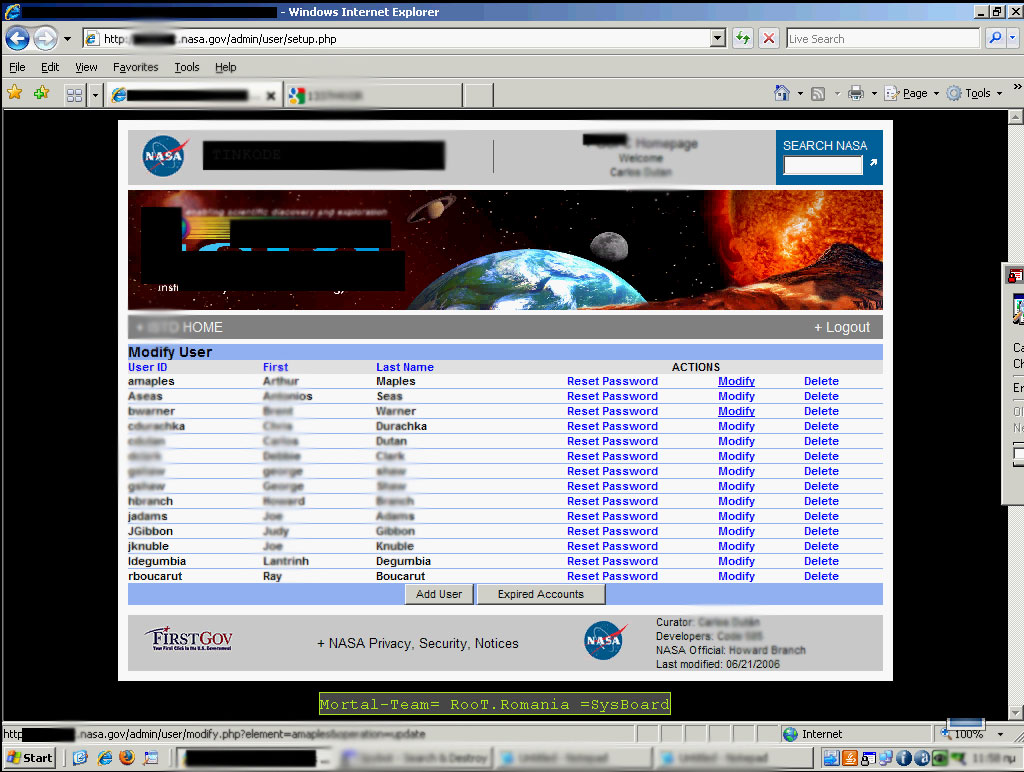Open the tab list dropdown arrow
Screen dimensions: 1024x772
[95, 95]
